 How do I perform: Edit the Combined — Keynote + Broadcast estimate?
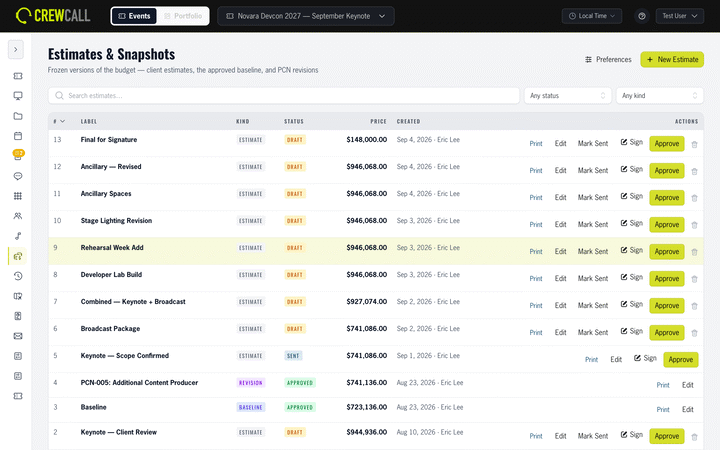560,305
